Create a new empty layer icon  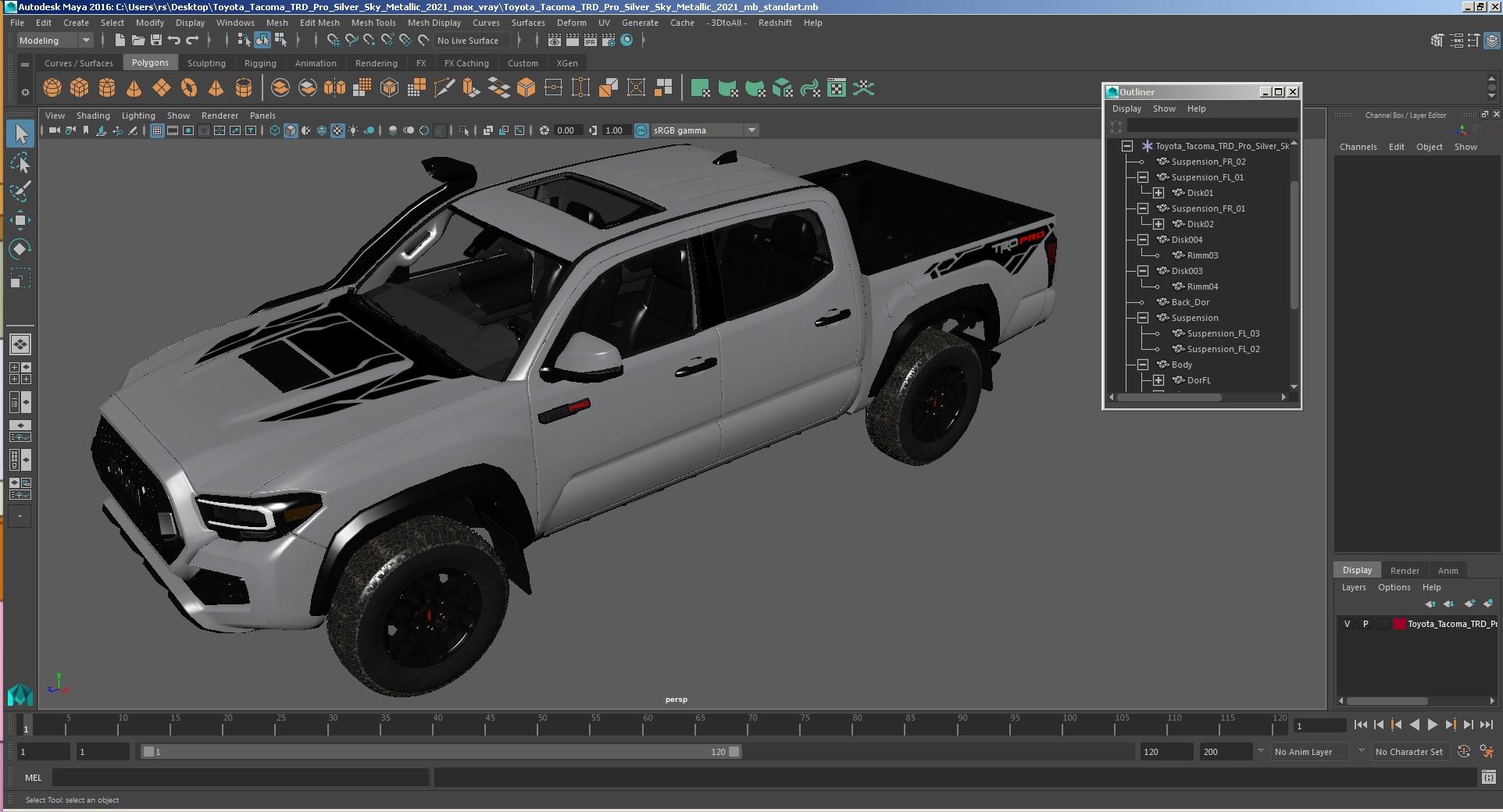click(x=1469, y=604)
